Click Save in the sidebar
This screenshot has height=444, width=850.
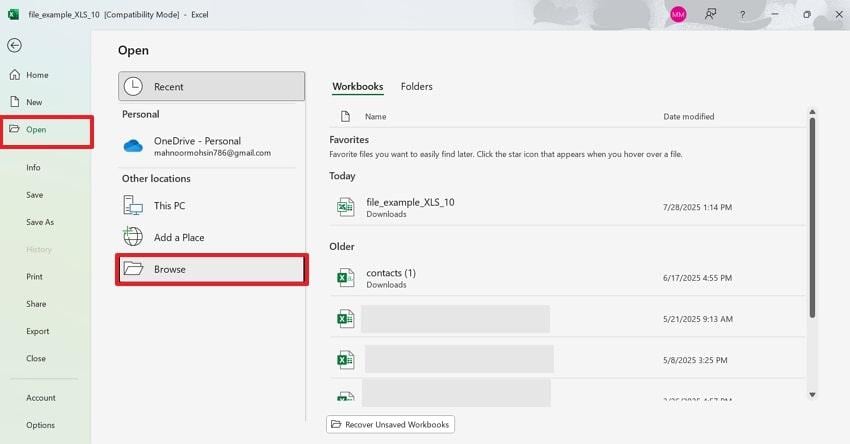coord(34,195)
